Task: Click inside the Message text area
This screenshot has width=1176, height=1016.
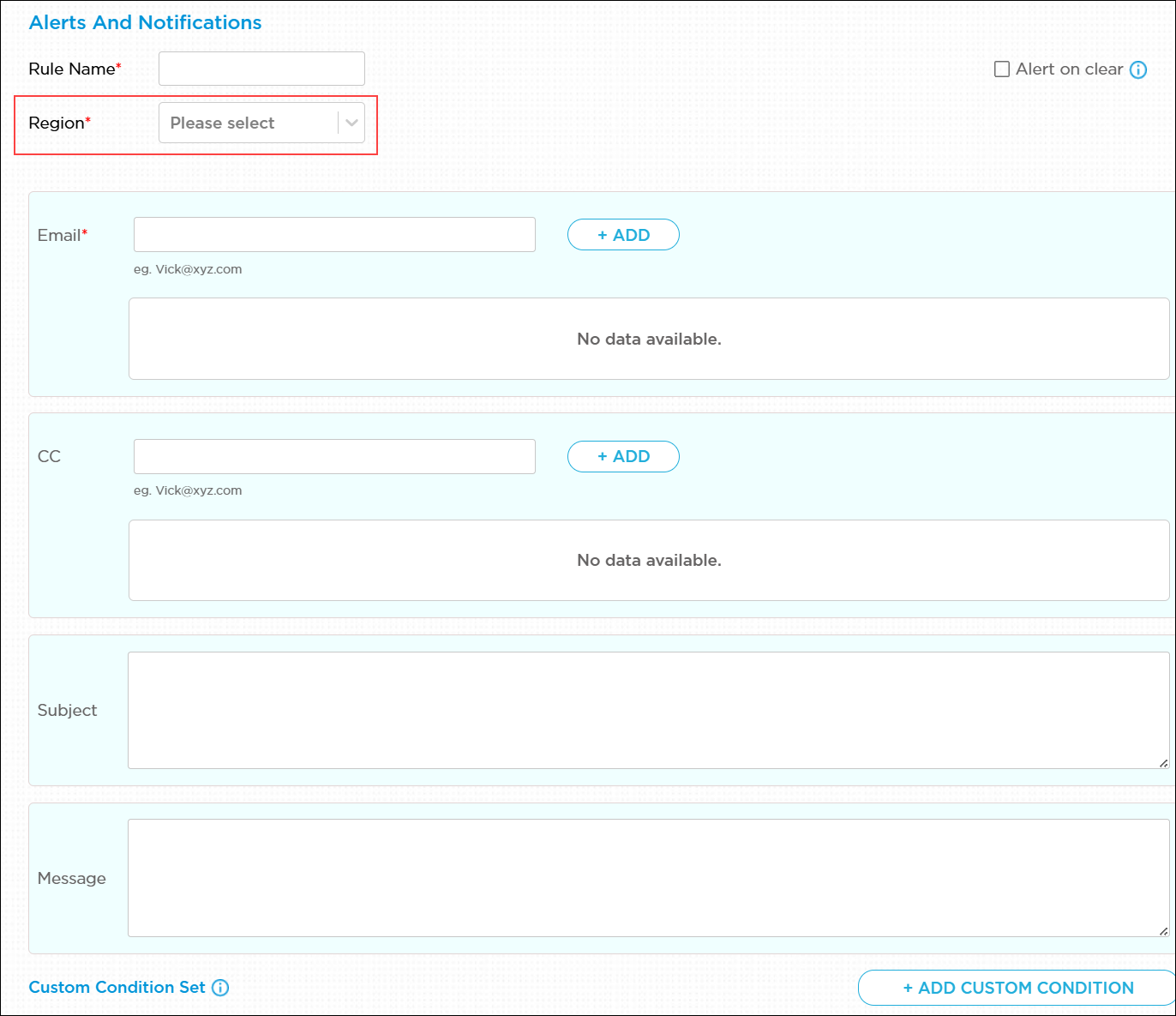Action: tap(648, 877)
